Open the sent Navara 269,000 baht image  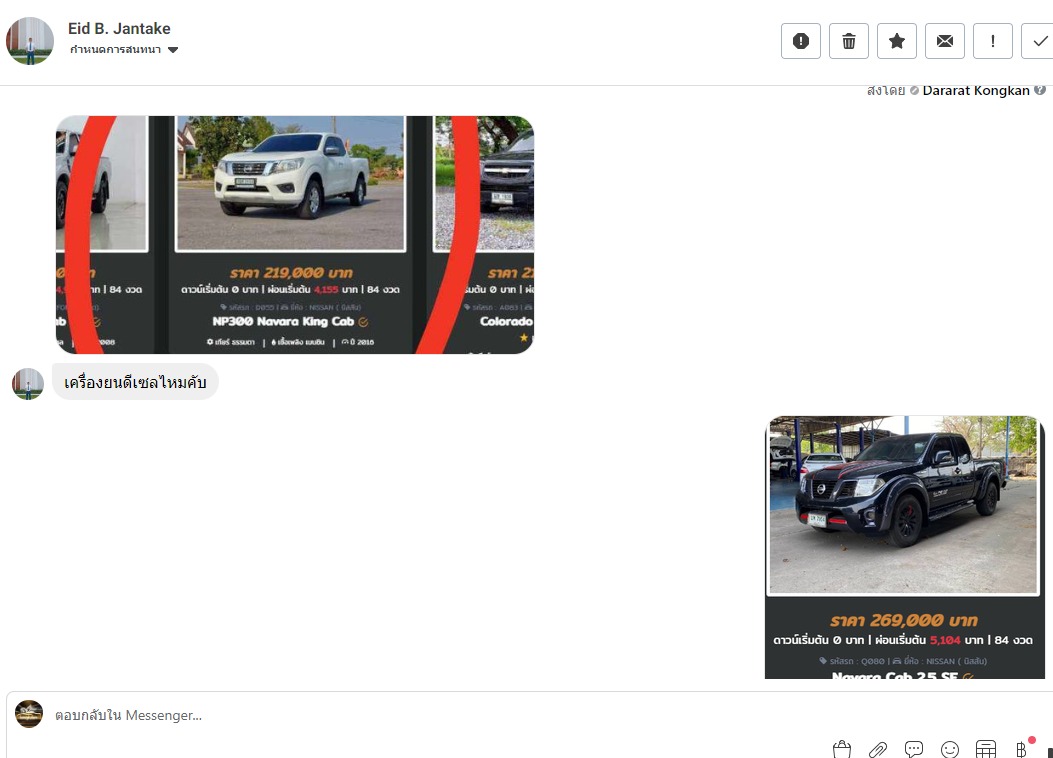(905, 547)
